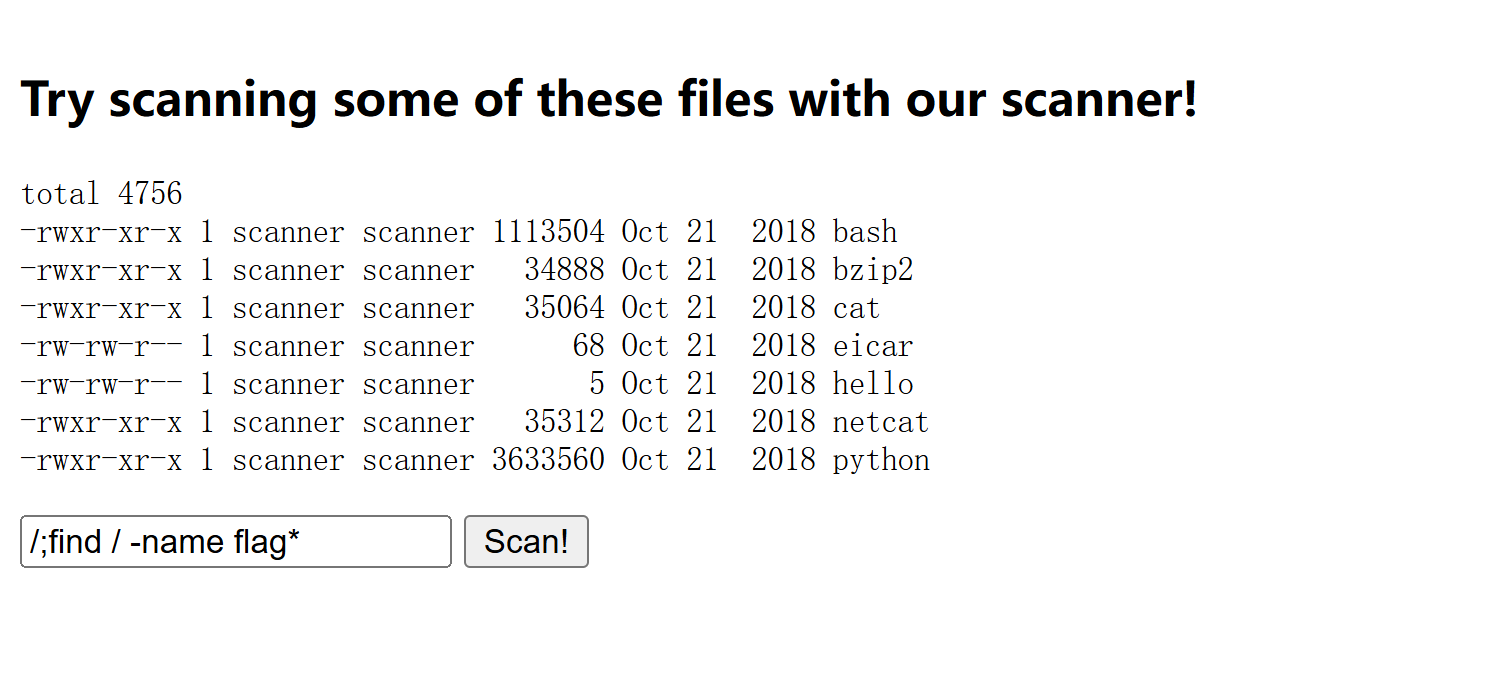Click the 'bash' filename in listing
The height and width of the screenshot is (690, 1495).
pos(865,232)
